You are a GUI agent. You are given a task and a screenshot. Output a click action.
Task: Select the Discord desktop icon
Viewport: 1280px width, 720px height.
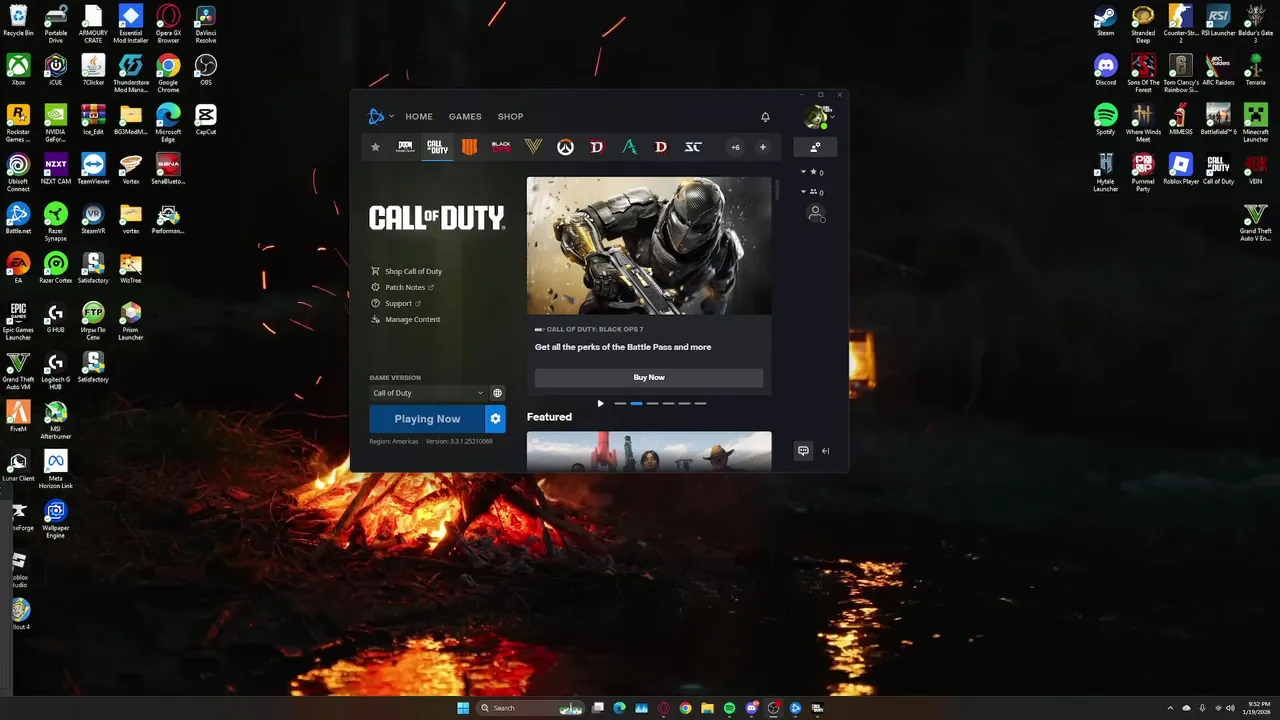click(1105, 70)
